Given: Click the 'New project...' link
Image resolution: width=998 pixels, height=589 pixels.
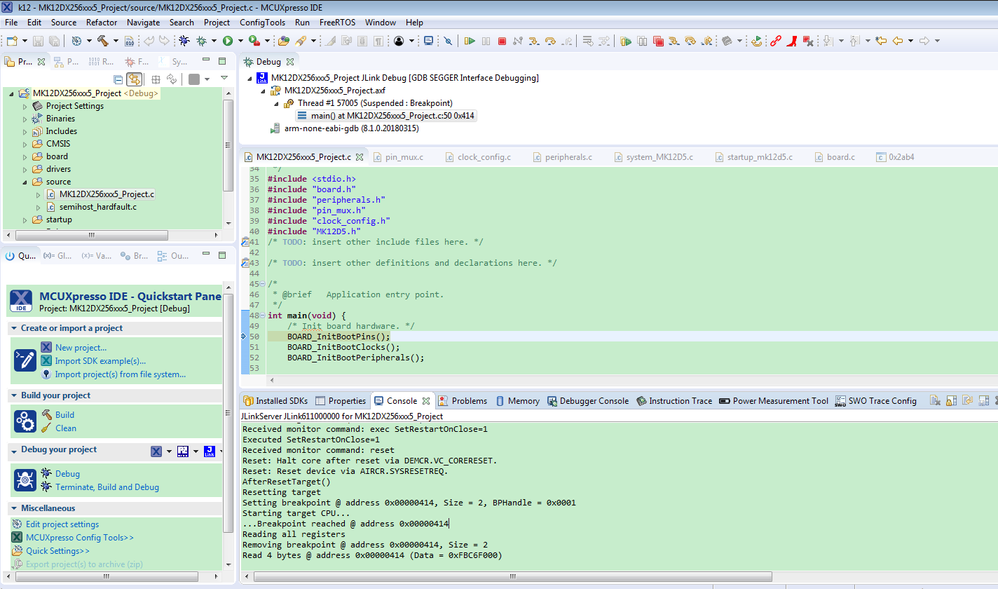Looking at the screenshot, I should tap(80, 348).
